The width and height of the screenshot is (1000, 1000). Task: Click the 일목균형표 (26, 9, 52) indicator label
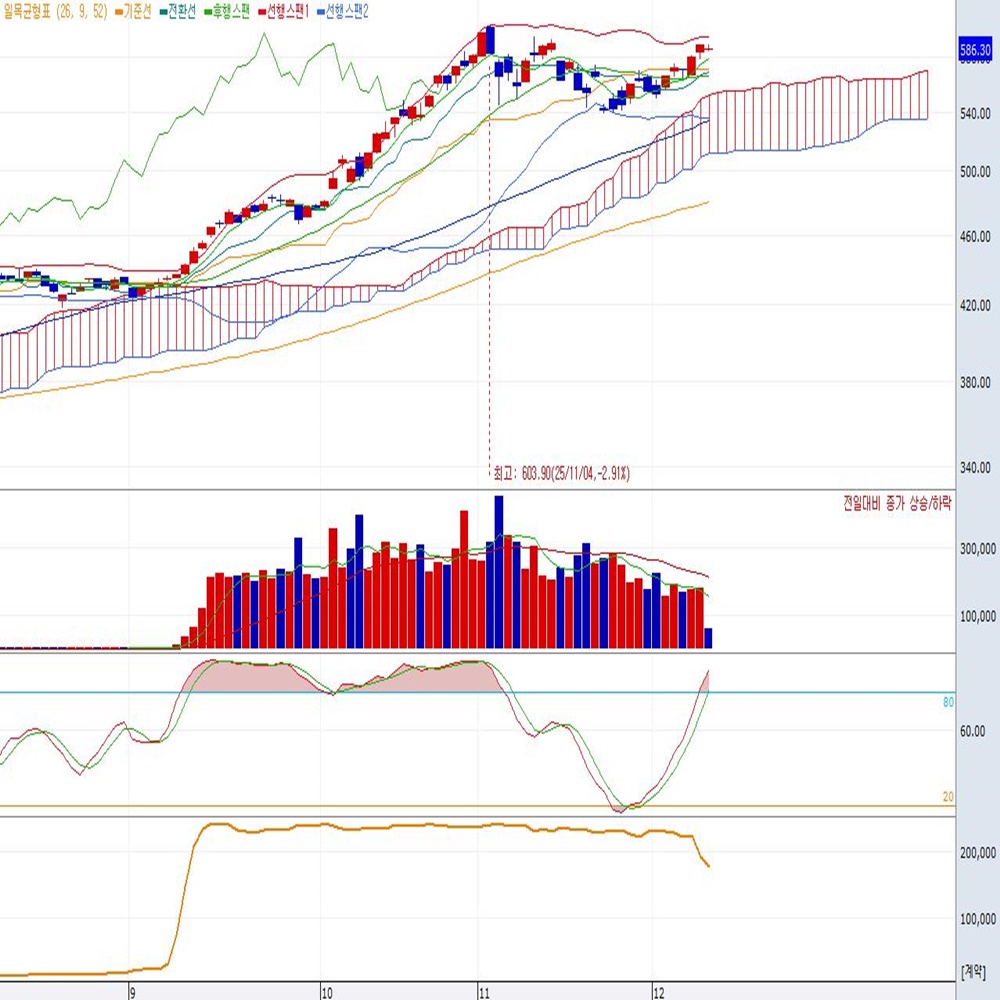(56, 11)
